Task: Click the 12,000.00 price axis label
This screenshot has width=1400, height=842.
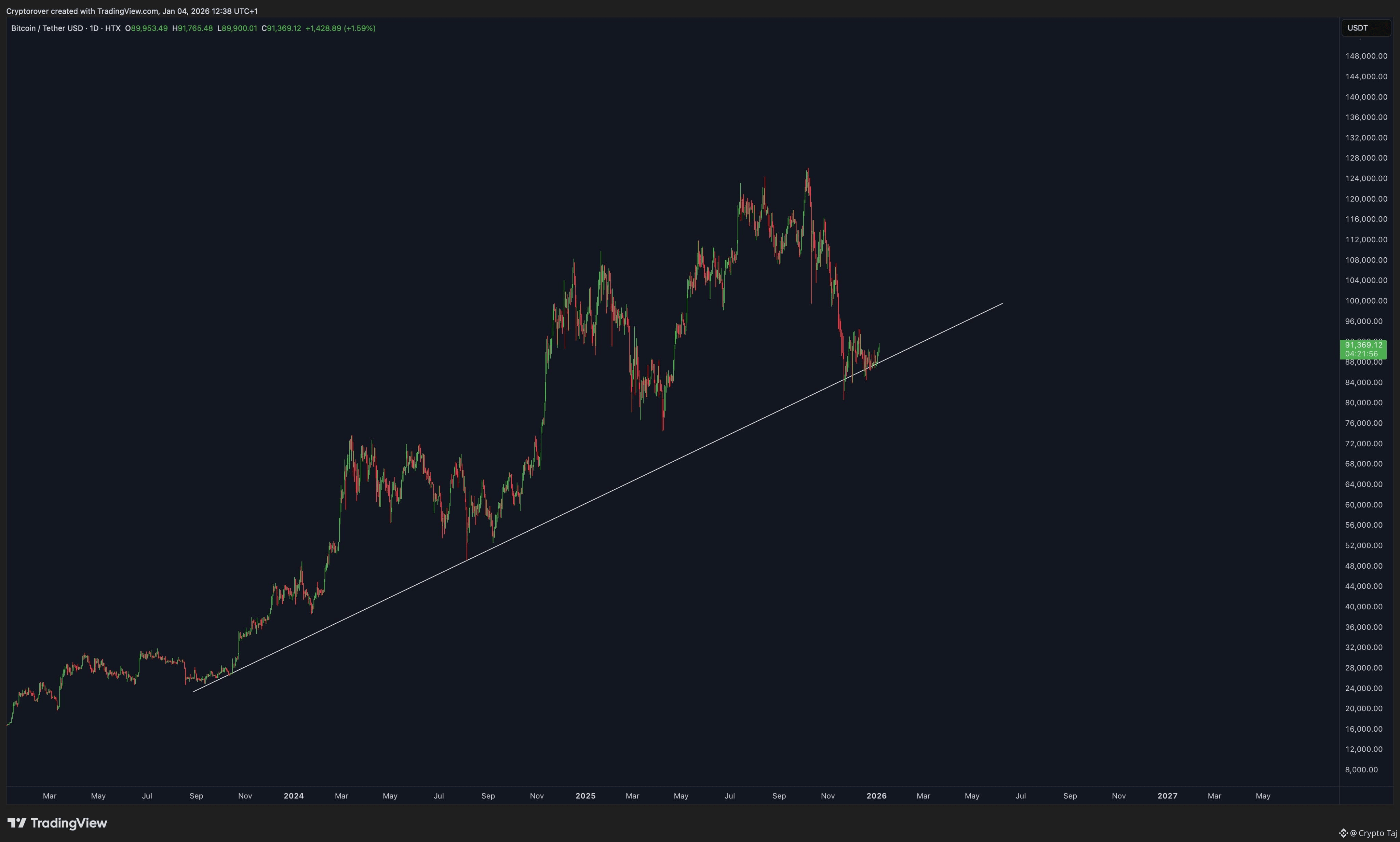Action: click(x=1364, y=749)
